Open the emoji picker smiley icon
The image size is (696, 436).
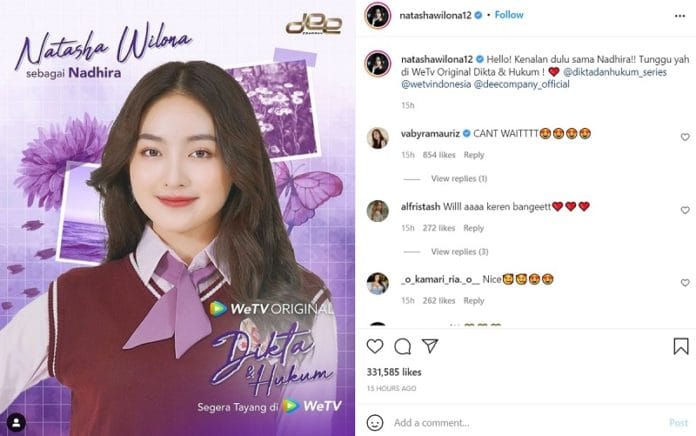coord(375,423)
